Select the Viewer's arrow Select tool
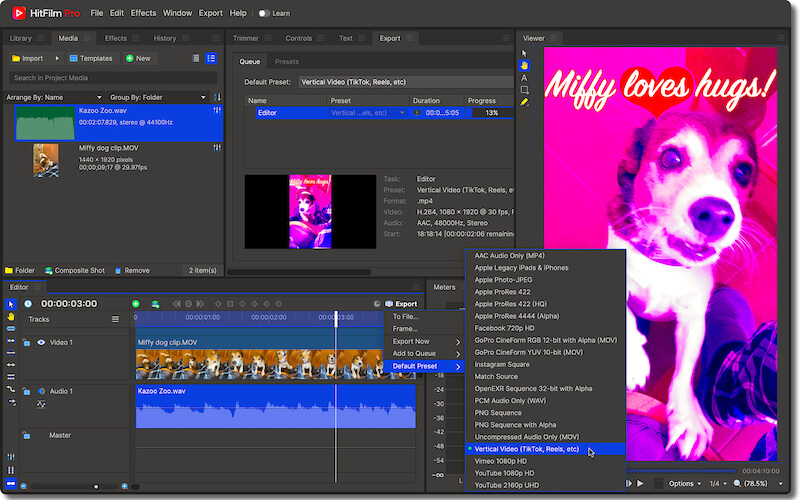This screenshot has width=800, height=500. click(524, 53)
